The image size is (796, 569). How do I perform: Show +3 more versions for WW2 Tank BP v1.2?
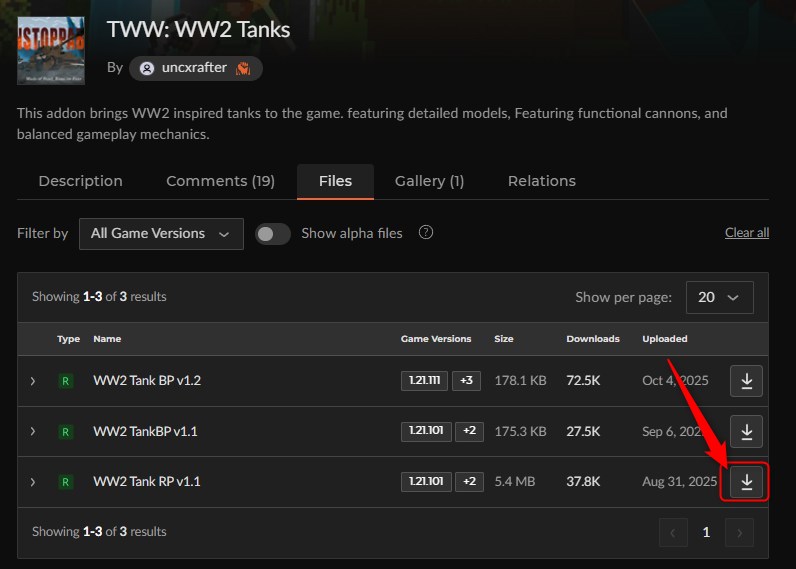click(x=466, y=380)
